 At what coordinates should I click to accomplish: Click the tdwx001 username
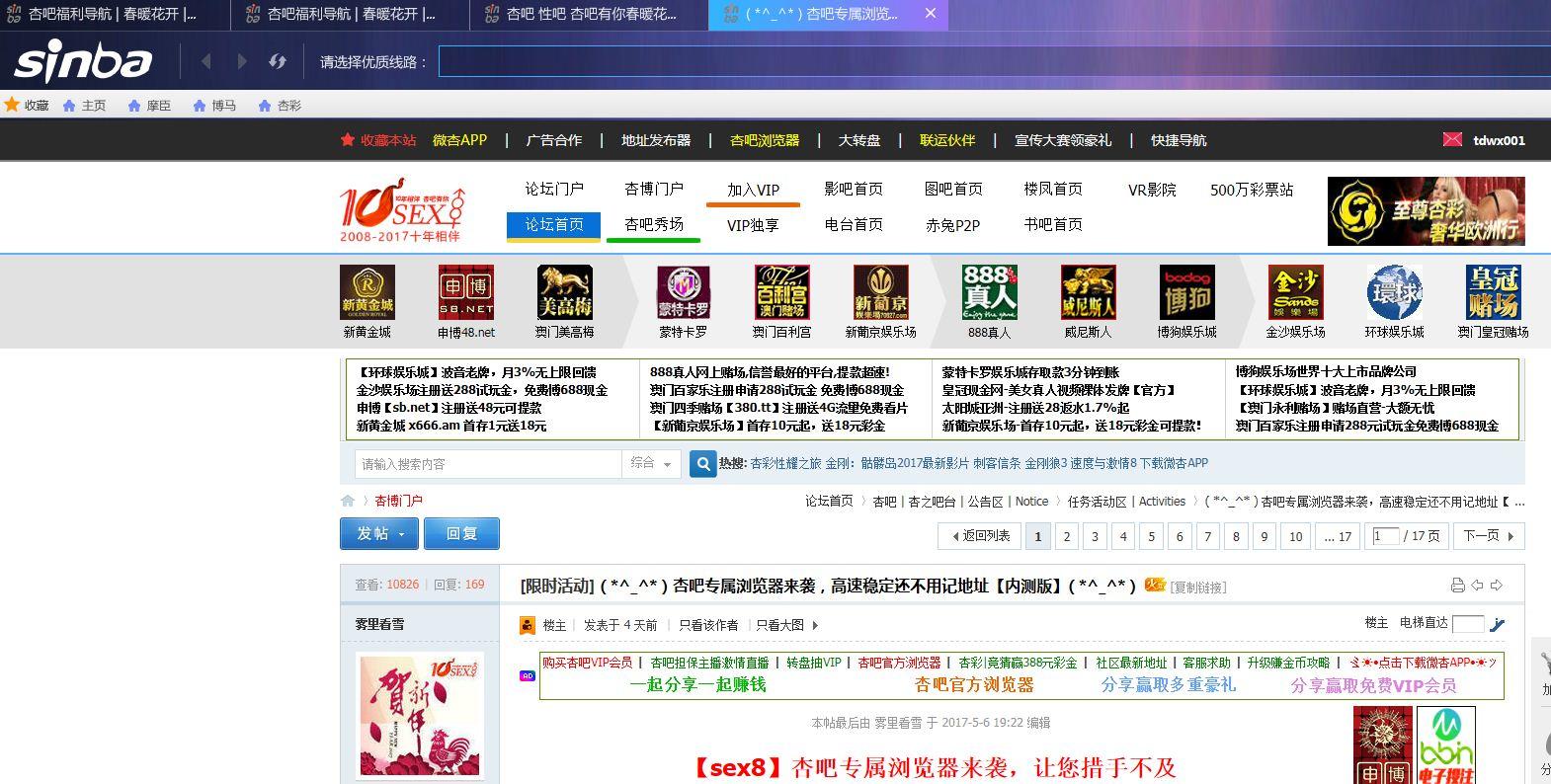tap(1499, 140)
